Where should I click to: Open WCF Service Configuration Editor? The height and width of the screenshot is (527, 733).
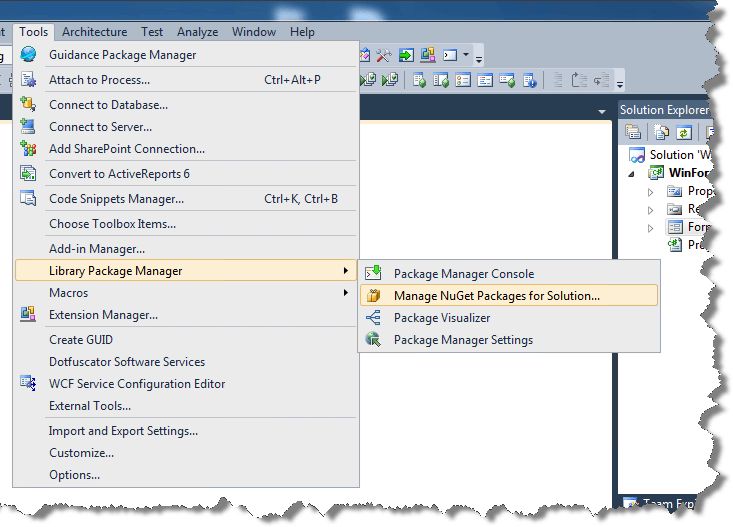[186, 384]
